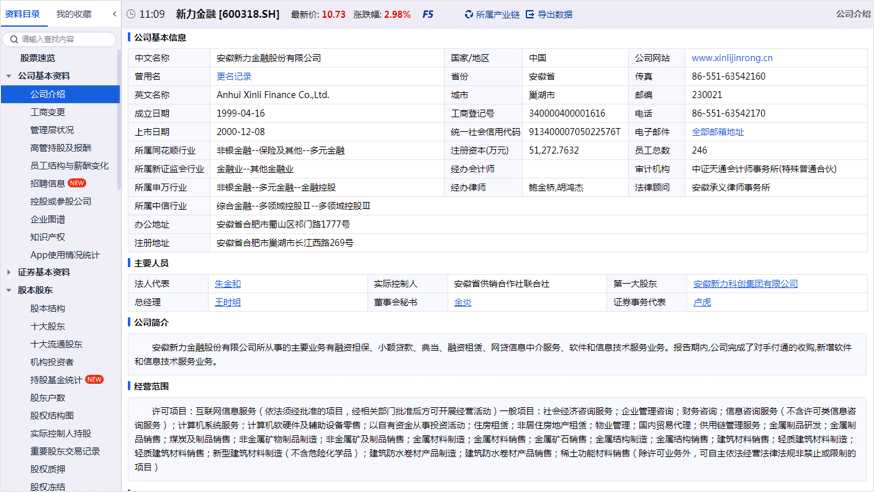Click the stock title 新力金融 [600318.SH]

(x=227, y=14)
